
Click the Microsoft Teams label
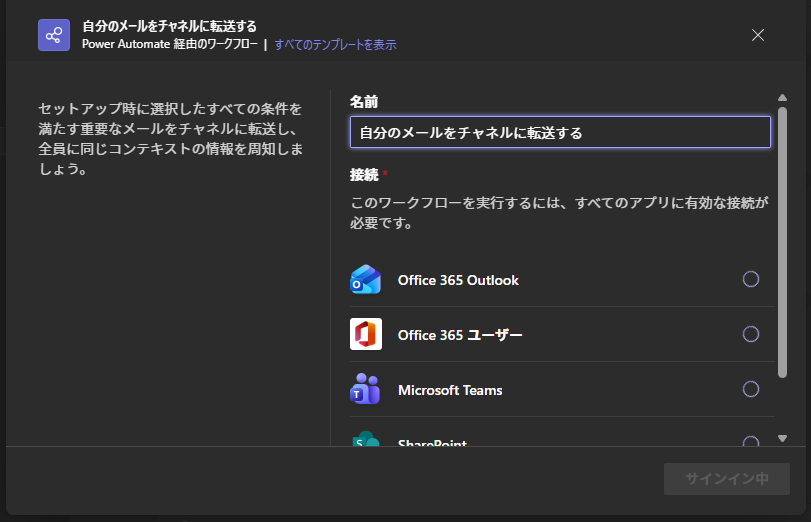pos(450,390)
